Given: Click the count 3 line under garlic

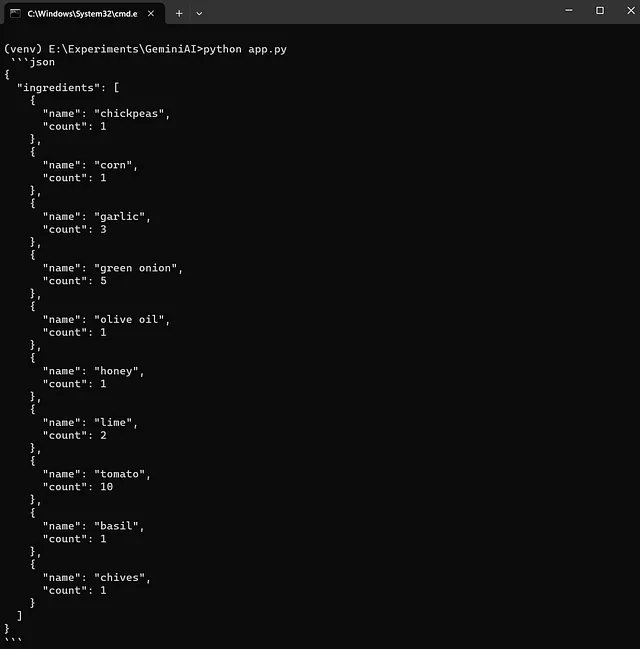Looking at the screenshot, I should pyautogui.click(x=75, y=229).
